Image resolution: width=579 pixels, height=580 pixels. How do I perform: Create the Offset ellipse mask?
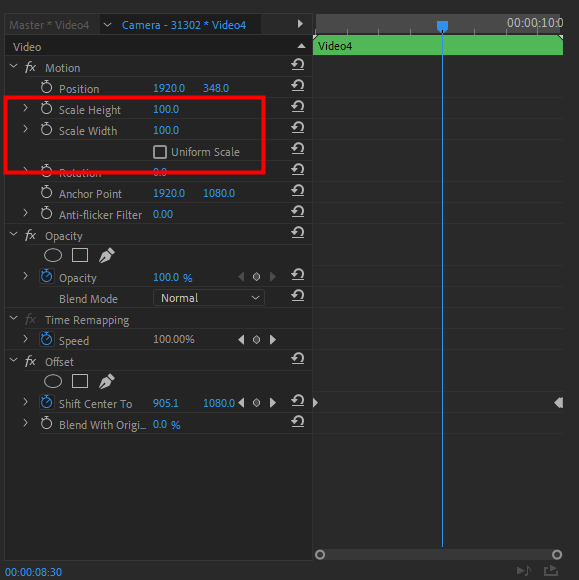[53, 381]
